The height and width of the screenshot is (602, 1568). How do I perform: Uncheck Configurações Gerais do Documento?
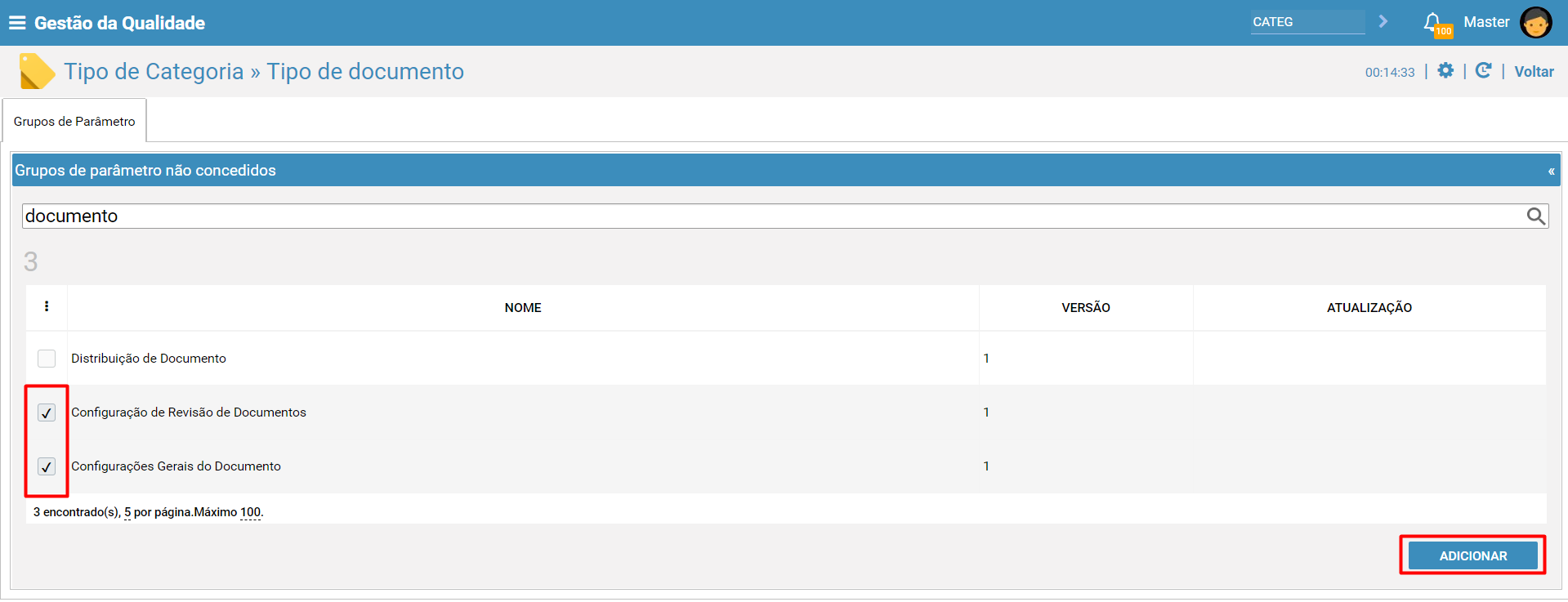[x=47, y=466]
